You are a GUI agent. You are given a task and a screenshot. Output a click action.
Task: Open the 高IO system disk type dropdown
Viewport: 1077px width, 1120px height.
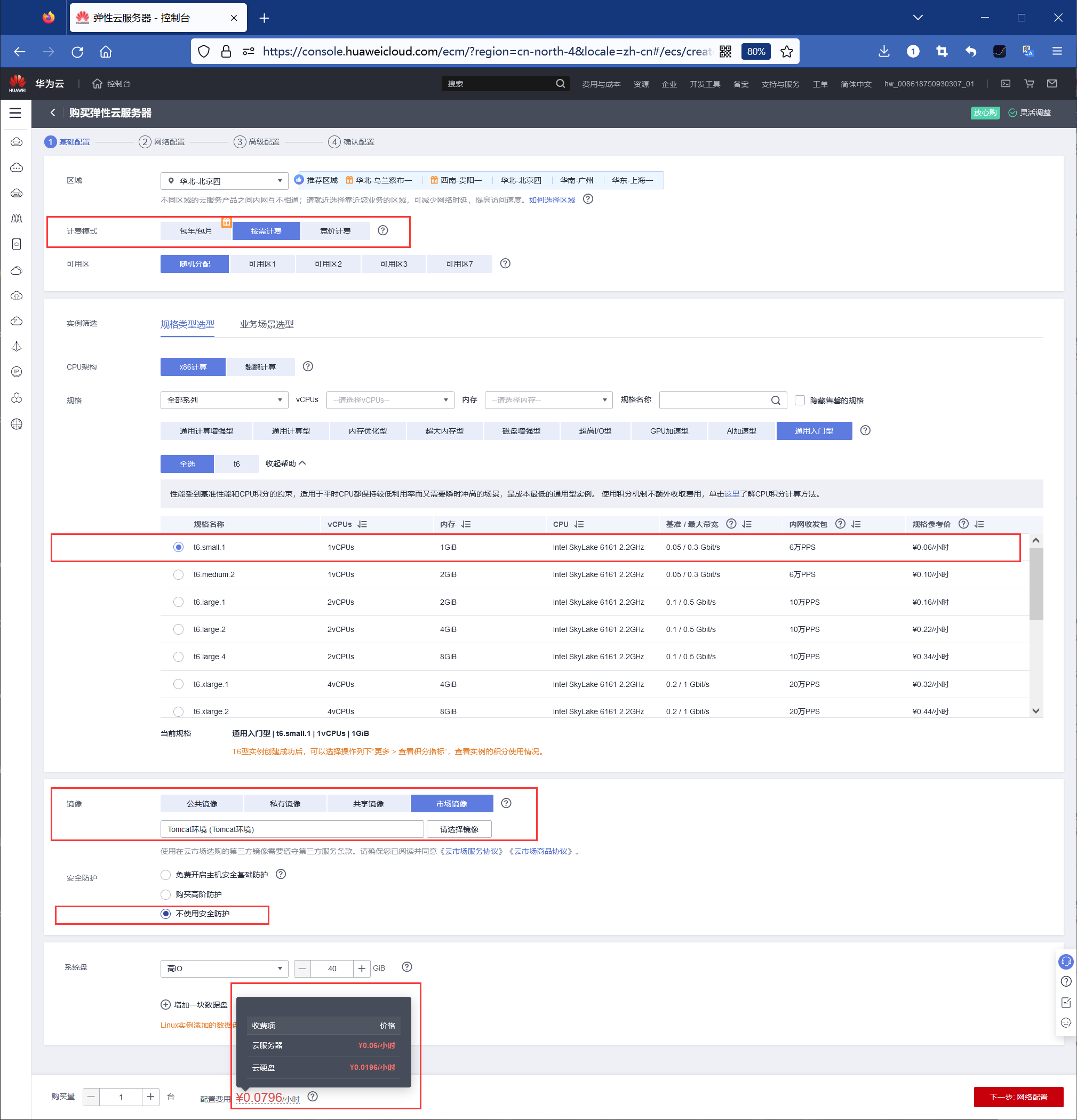224,969
